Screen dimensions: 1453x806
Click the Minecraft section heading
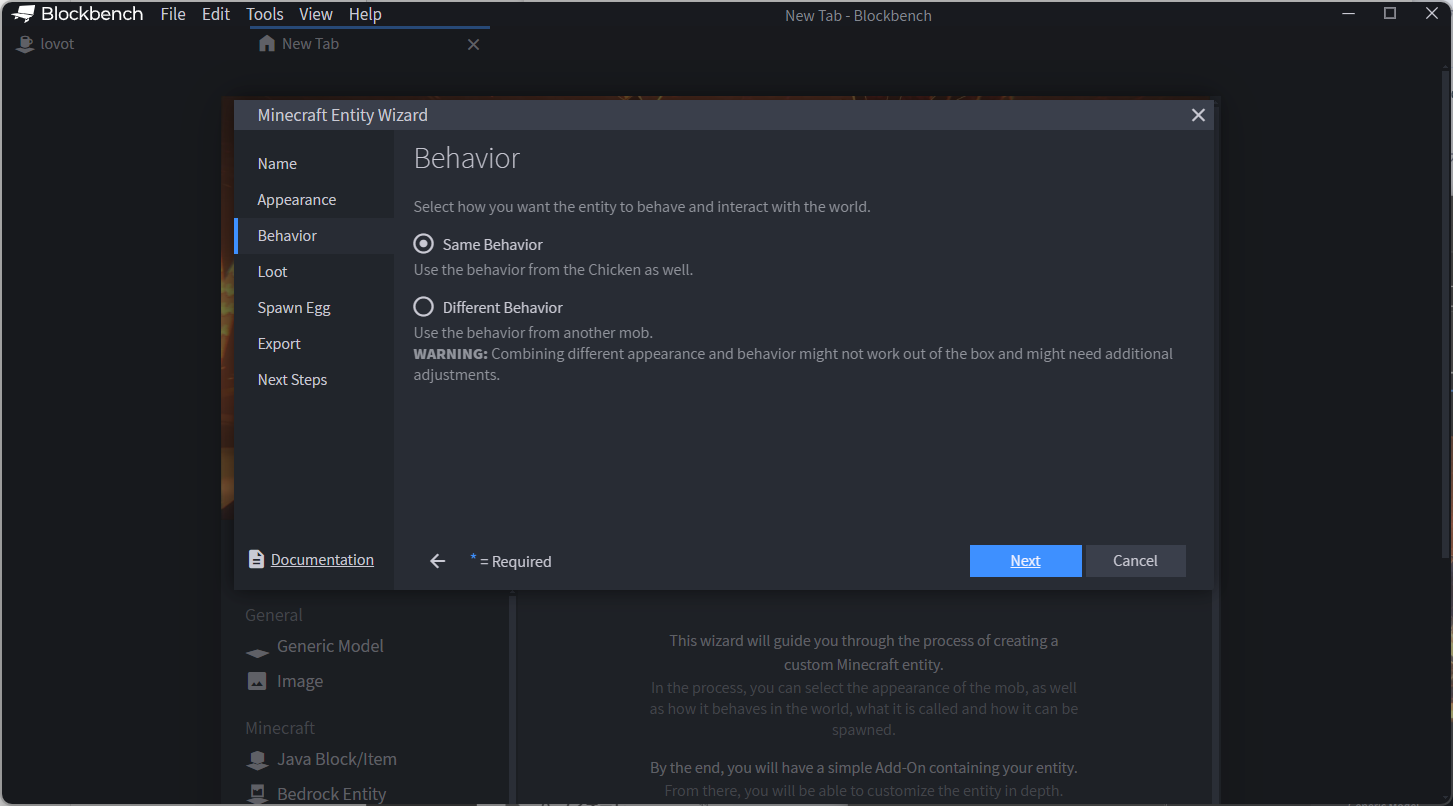[x=280, y=728]
